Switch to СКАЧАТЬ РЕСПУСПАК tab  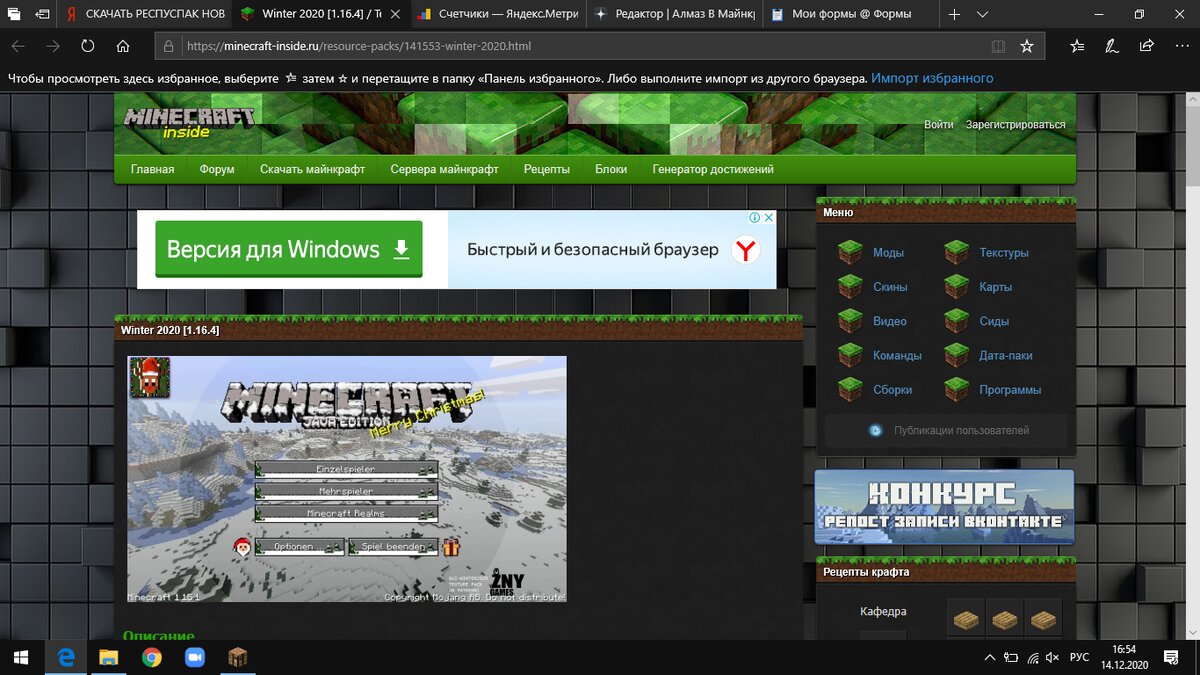tap(144, 14)
